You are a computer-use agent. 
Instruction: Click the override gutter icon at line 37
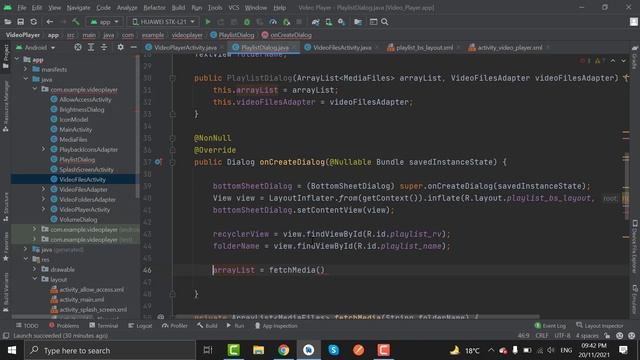158,162
